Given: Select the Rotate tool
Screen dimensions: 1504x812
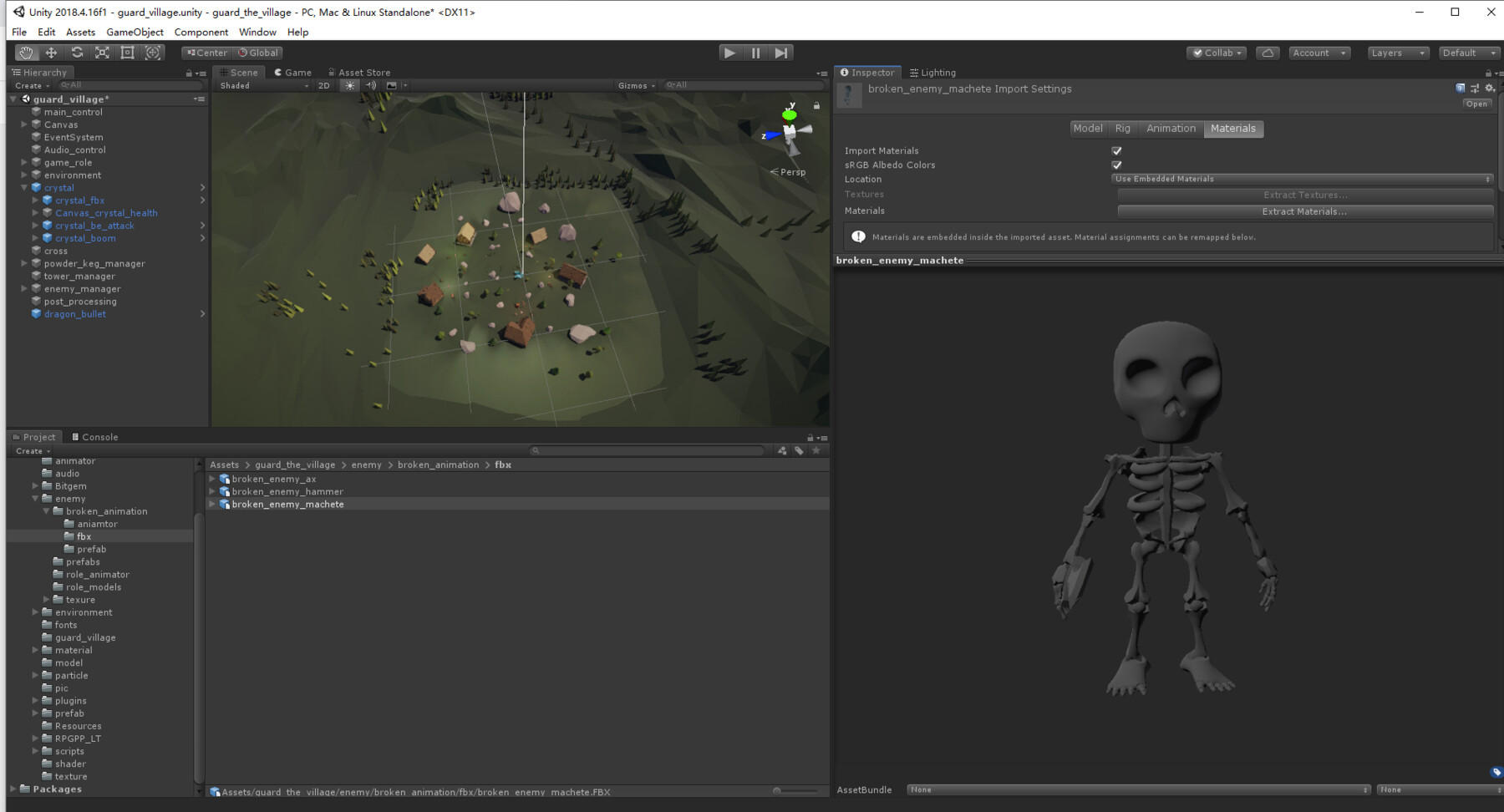Looking at the screenshot, I should pos(77,53).
